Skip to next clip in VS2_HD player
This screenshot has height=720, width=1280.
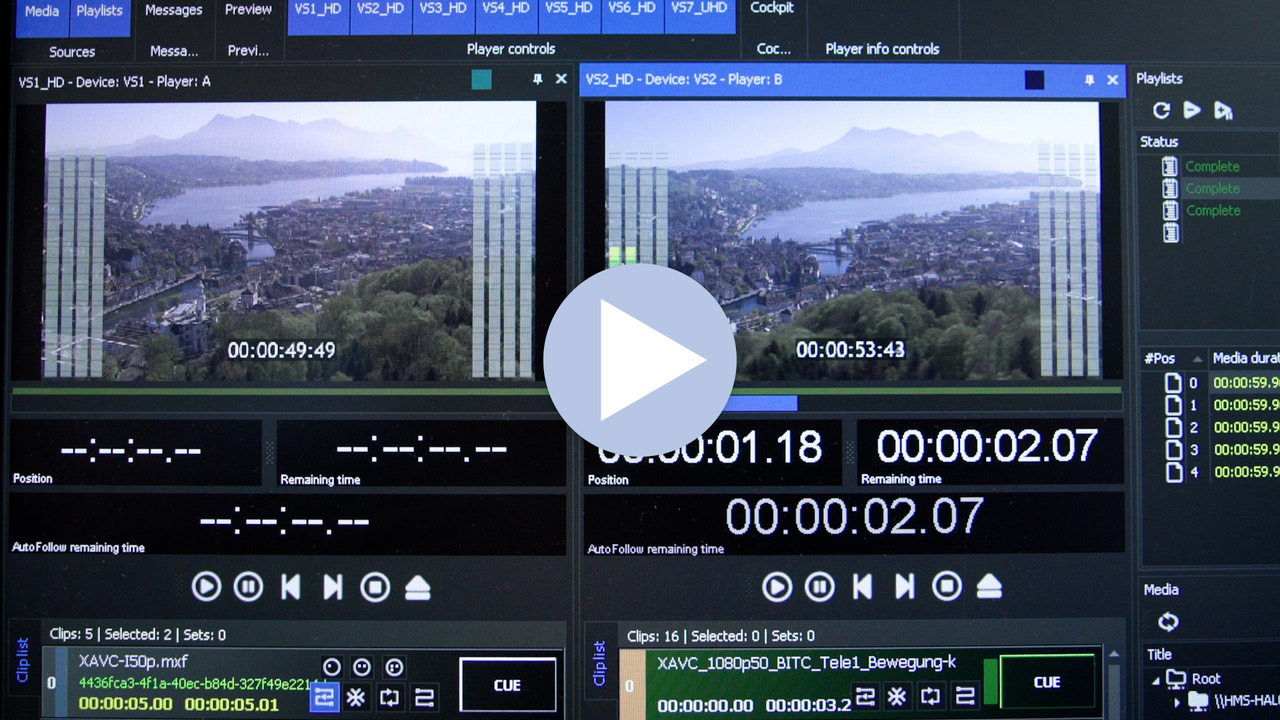coord(904,587)
